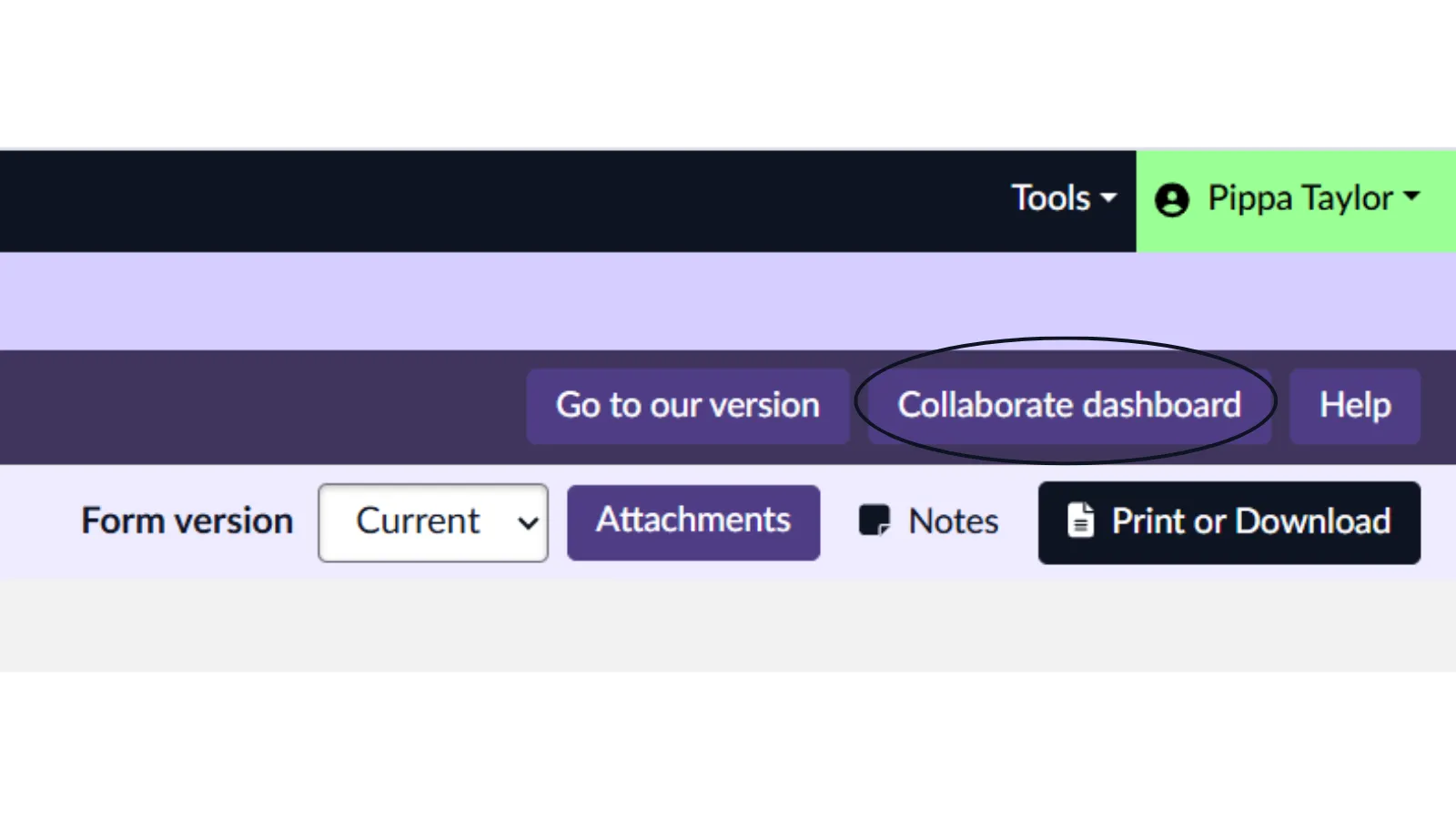Click the Help button
This screenshot has width=1456, height=819.
(x=1354, y=406)
